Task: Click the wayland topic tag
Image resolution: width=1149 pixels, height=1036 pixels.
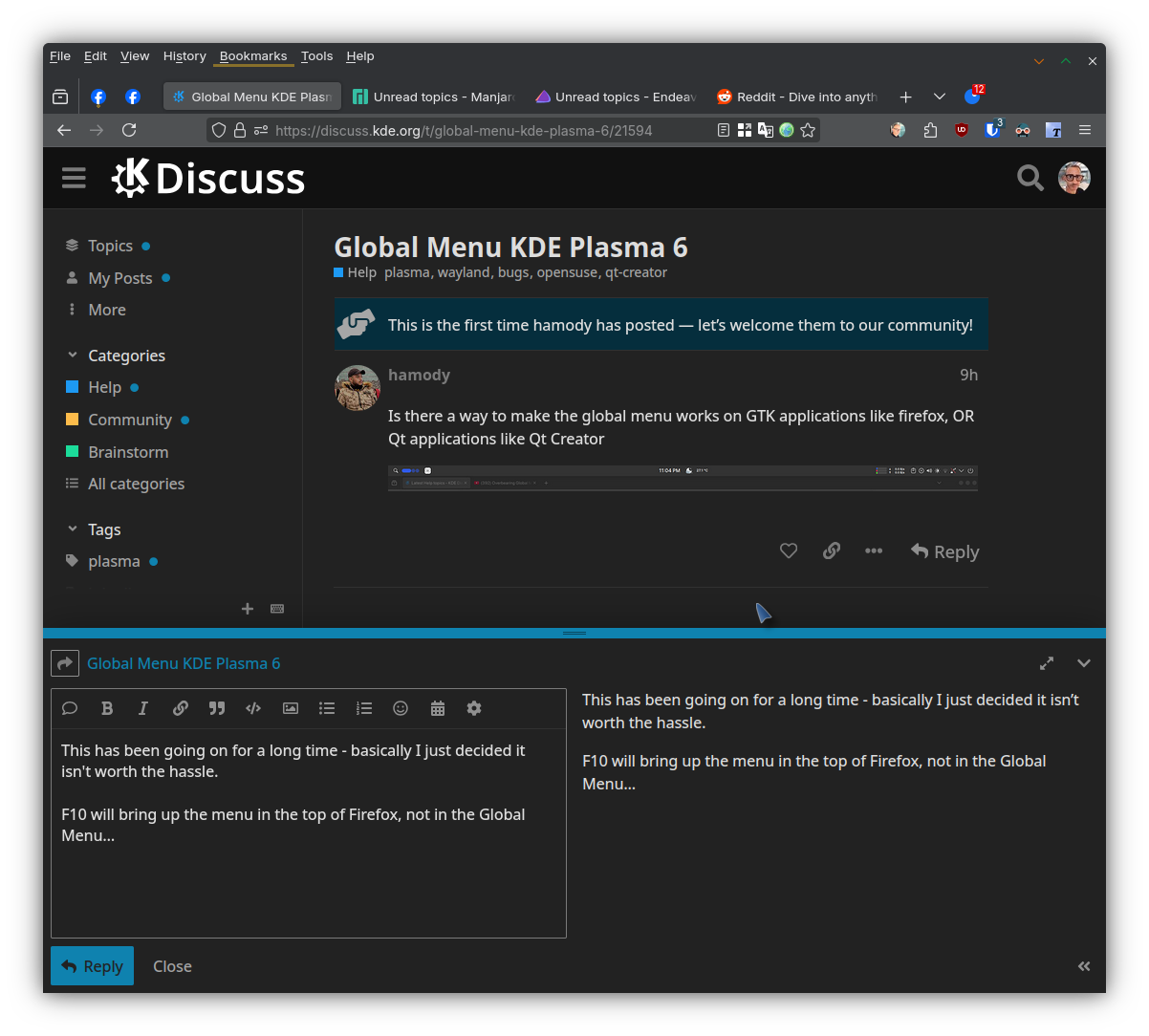Action: (464, 272)
